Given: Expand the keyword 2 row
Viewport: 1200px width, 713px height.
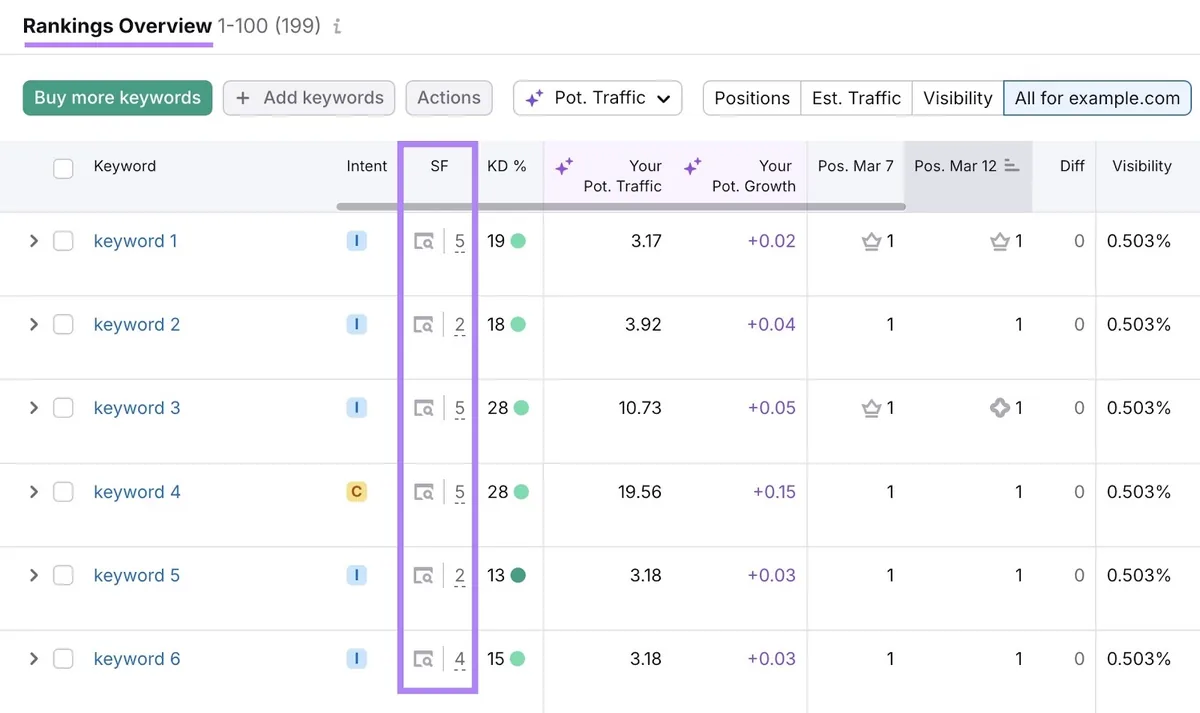Looking at the screenshot, I should pos(33,325).
